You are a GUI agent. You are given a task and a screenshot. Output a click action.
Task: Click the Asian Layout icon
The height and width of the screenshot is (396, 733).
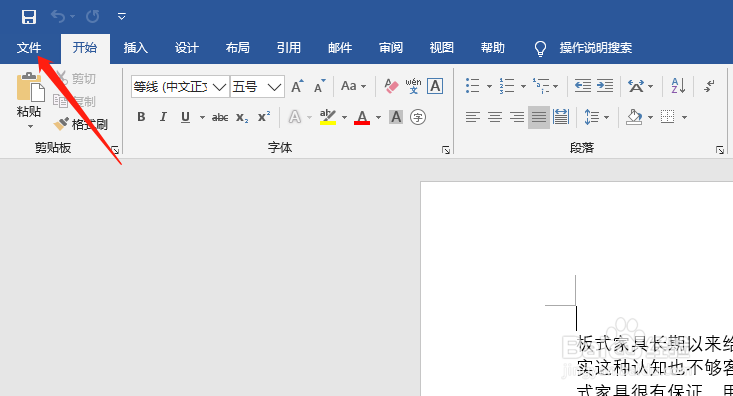coord(636,86)
